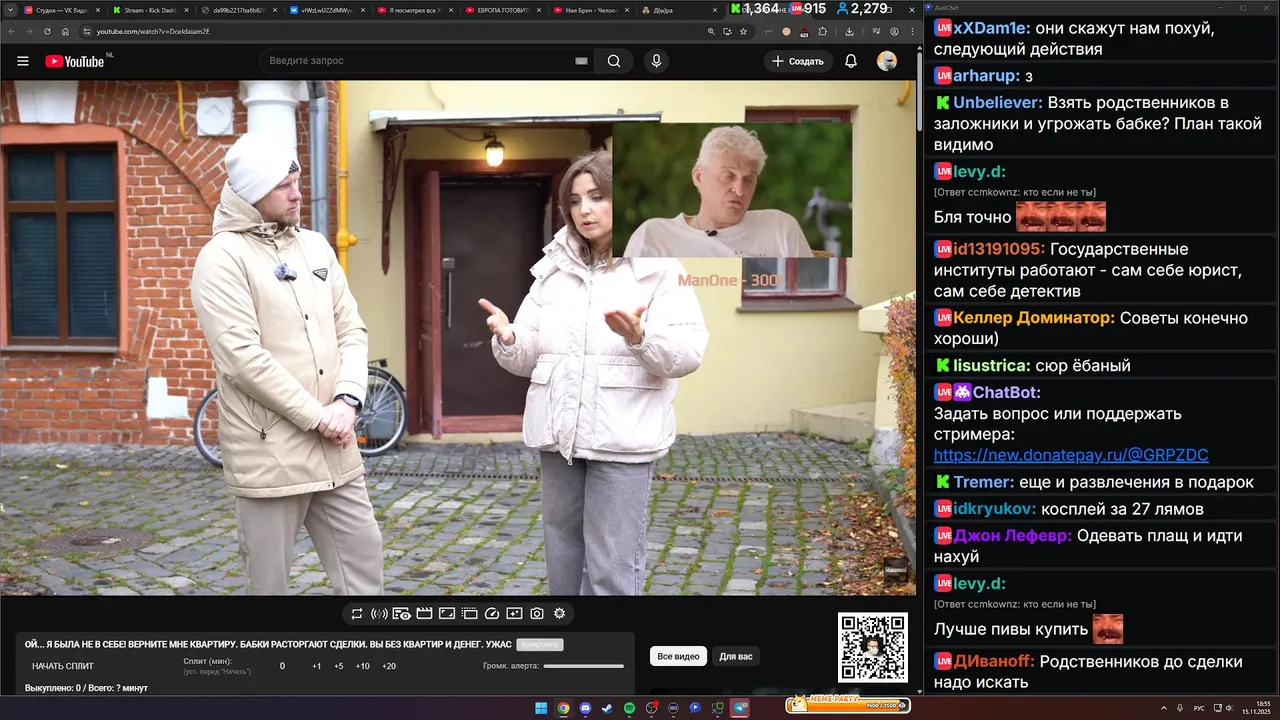Screen dimensions: 1280x720
Task: Click НАЧАТЬ СПЛИТ button
Action: tap(63, 666)
